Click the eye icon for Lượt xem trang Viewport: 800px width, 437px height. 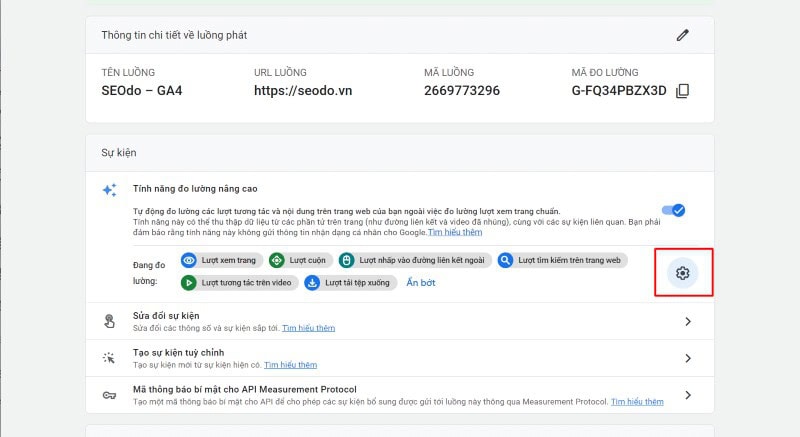pos(189,260)
